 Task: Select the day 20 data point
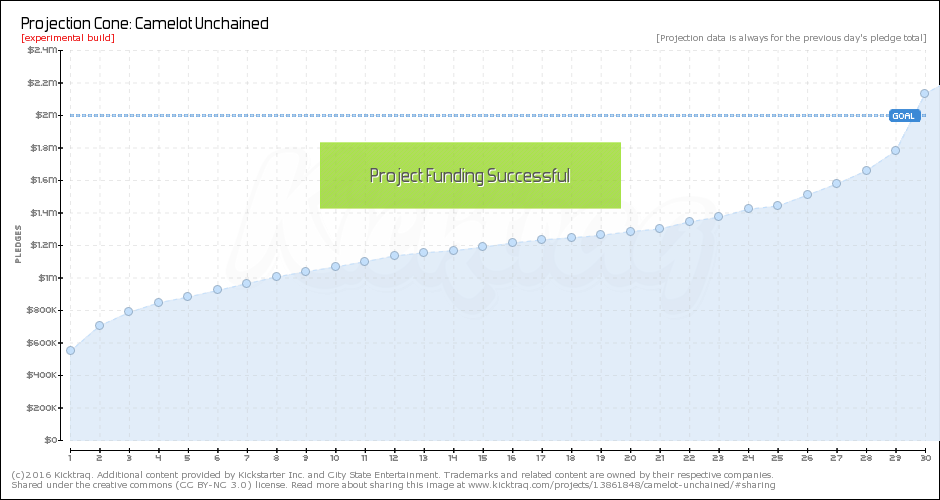click(x=630, y=231)
